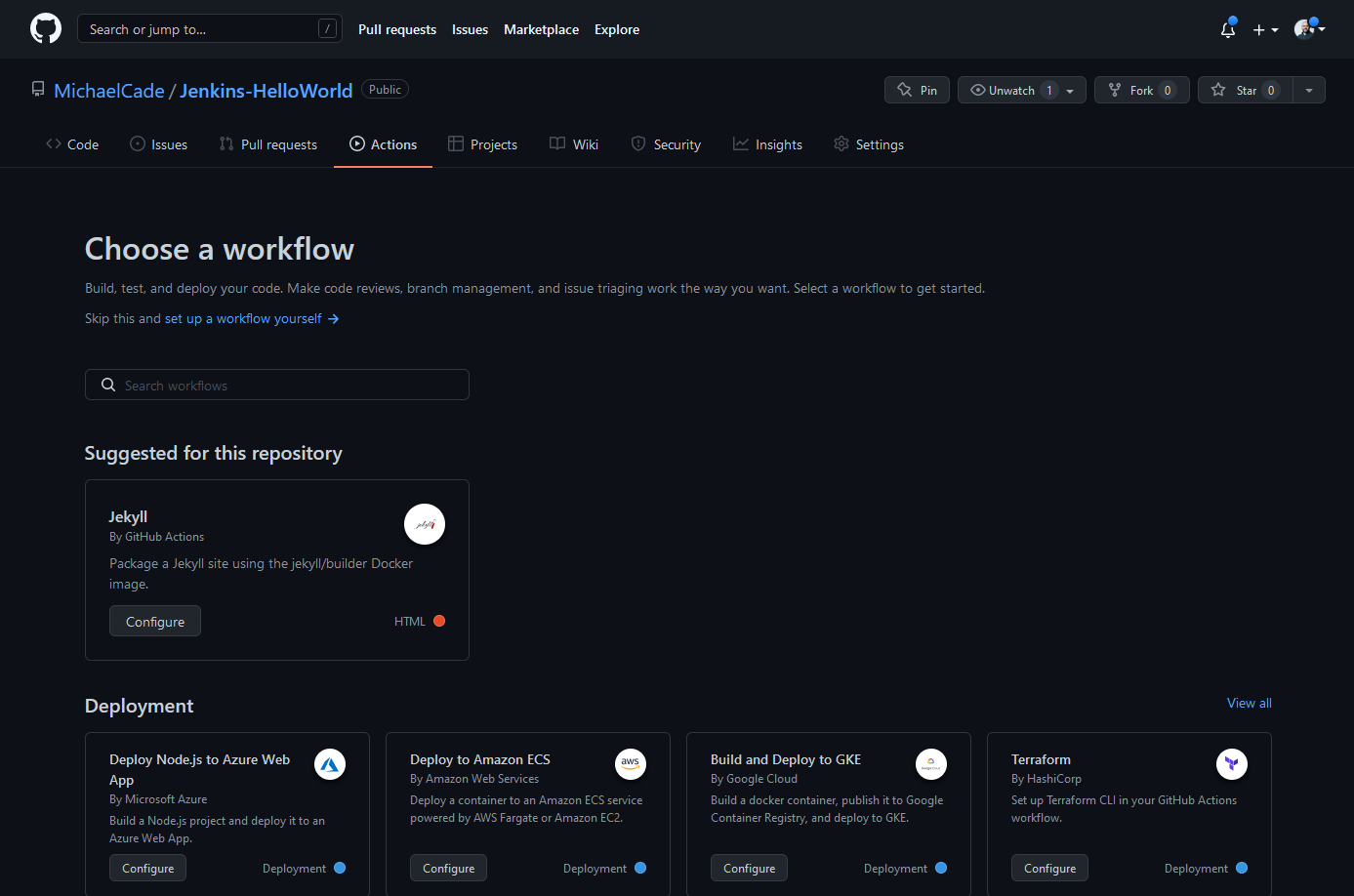
Task: Click the Azure logo on Node.js card
Action: click(x=330, y=764)
